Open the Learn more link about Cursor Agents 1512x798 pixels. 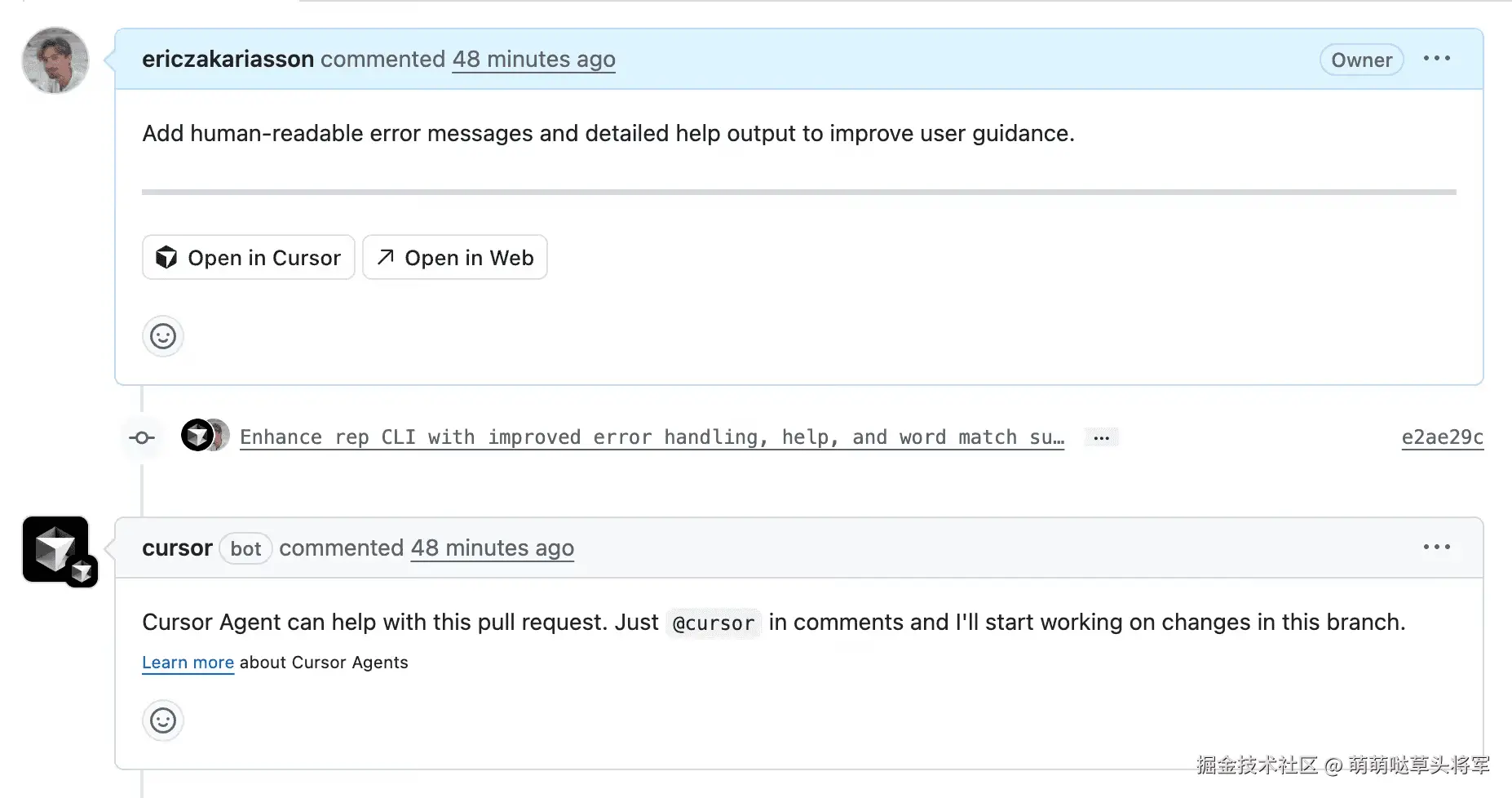(x=188, y=662)
